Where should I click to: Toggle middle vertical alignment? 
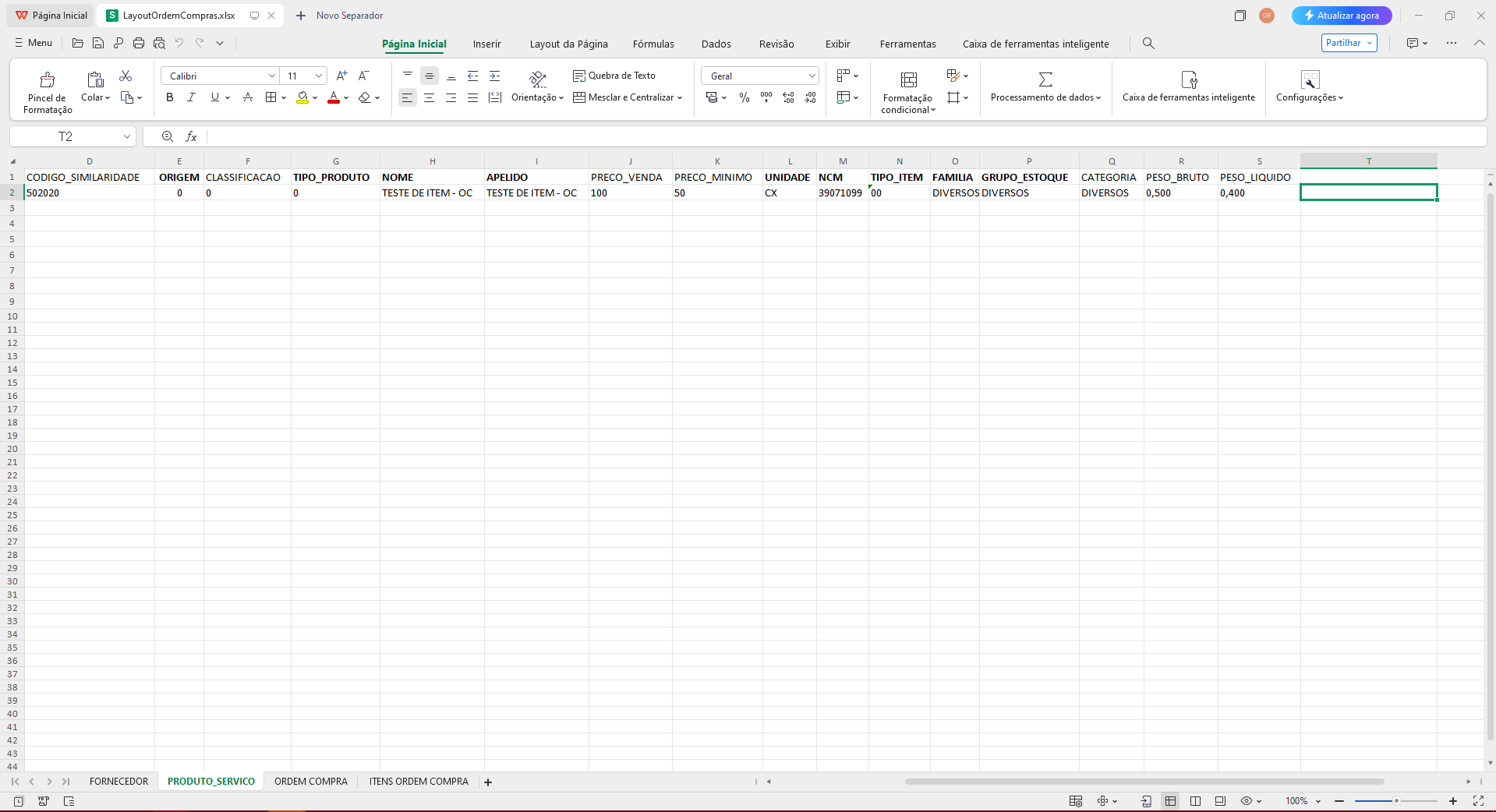(x=429, y=76)
